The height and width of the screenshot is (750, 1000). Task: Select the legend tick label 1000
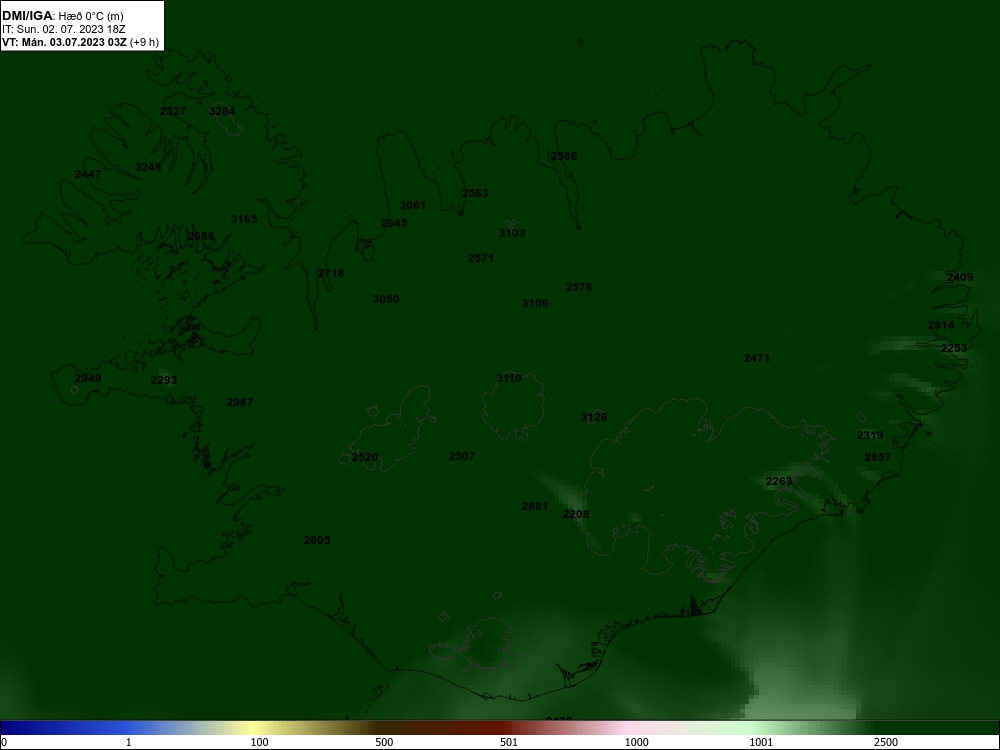pos(636,742)
